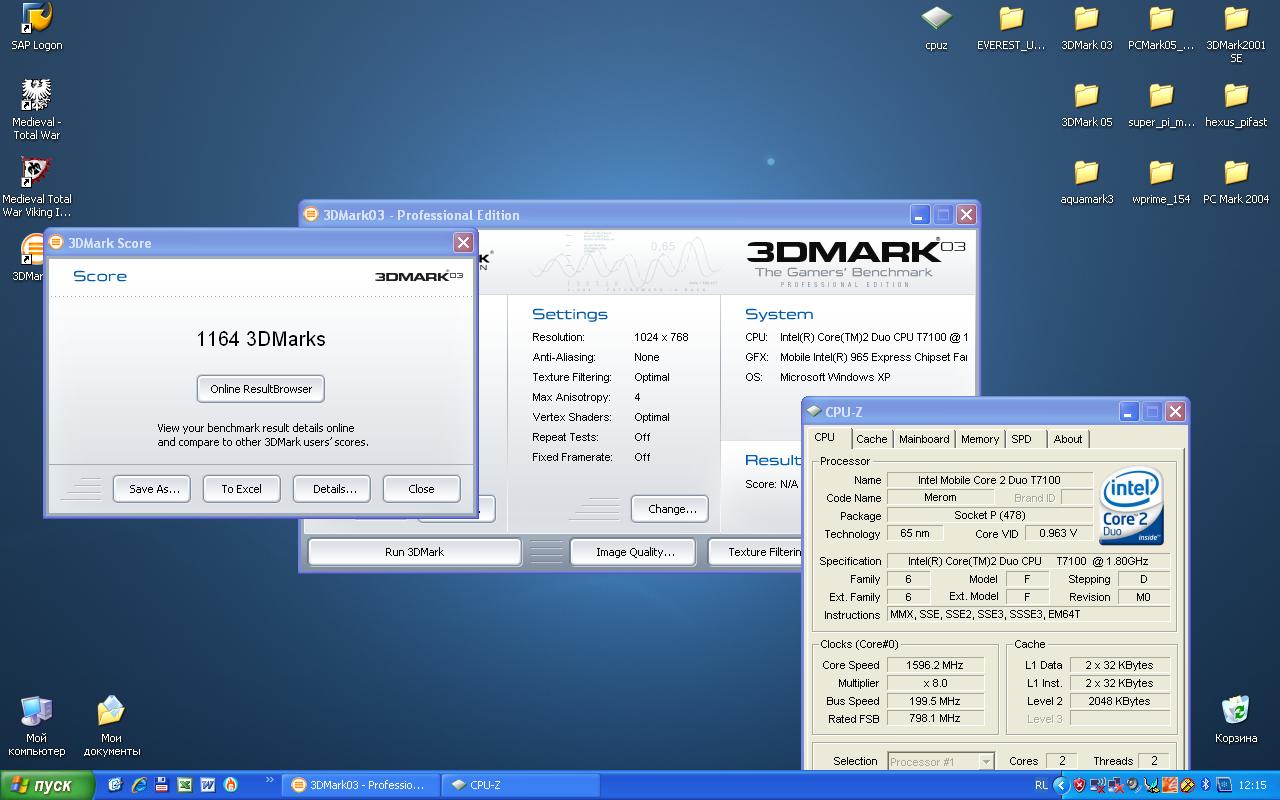Select the super_pi_m... folder

point(1161,104)
